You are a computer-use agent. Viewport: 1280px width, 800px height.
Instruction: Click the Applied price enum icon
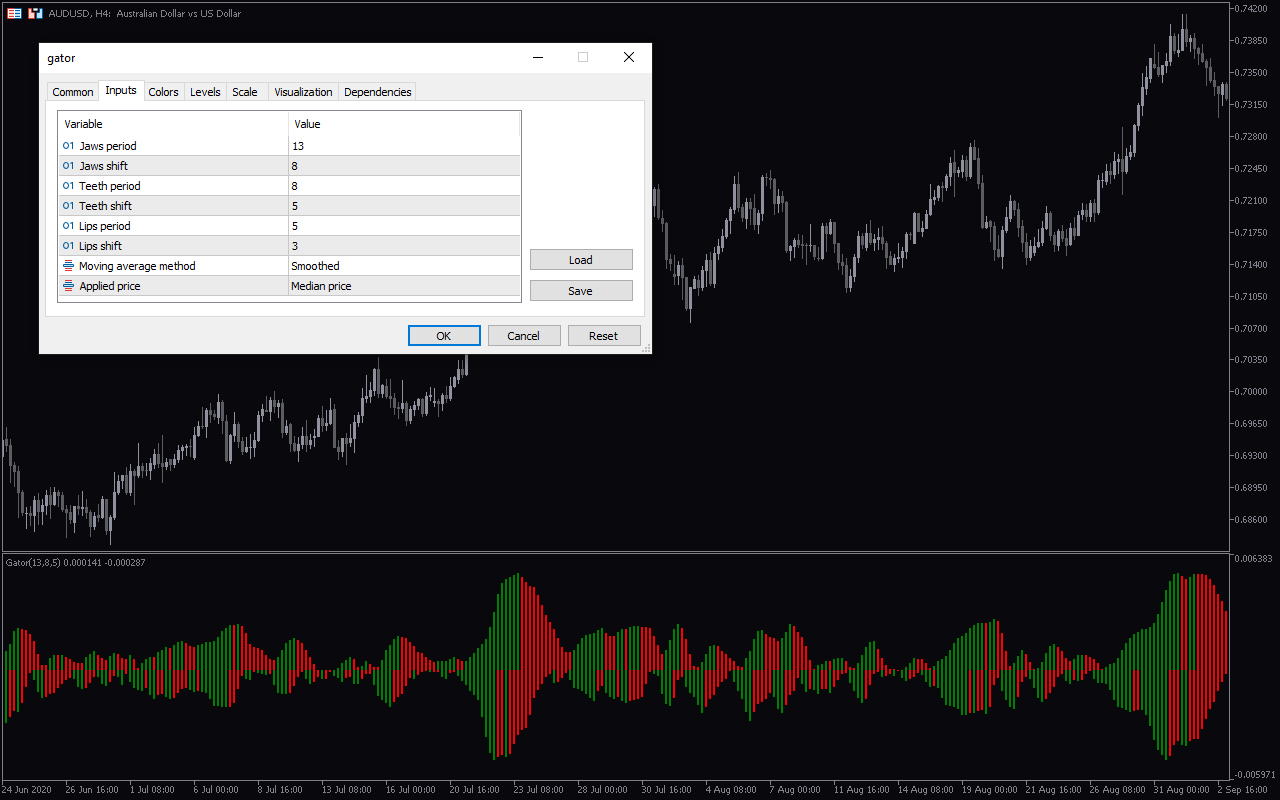(68, 286)
